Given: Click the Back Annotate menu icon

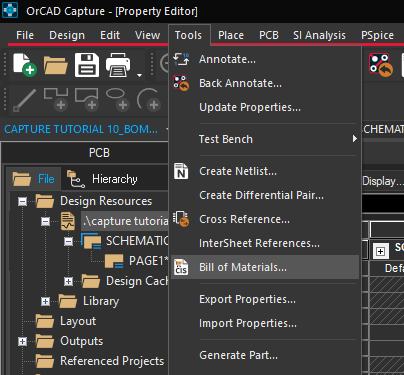Looking at the screenshot, I should [x=181, y=83].
